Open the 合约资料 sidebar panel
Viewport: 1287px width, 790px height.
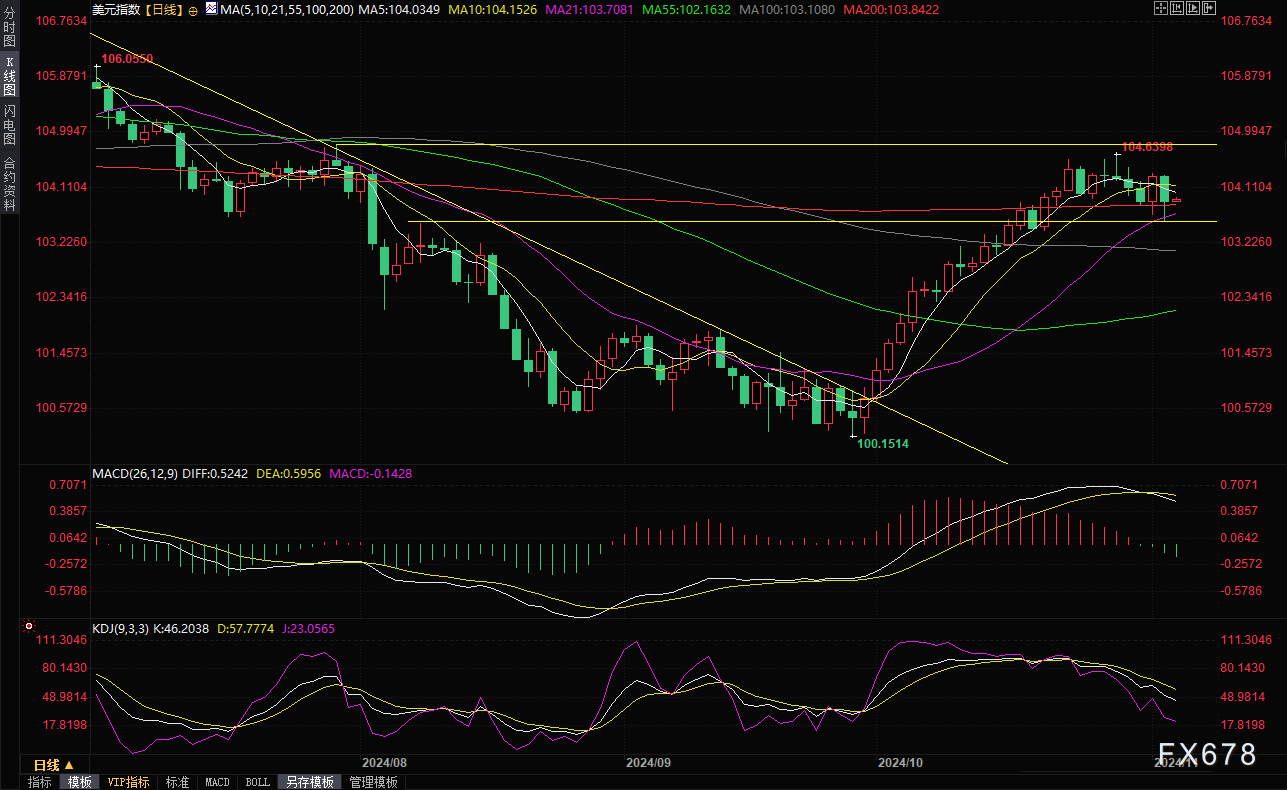[x=10, y=183]
